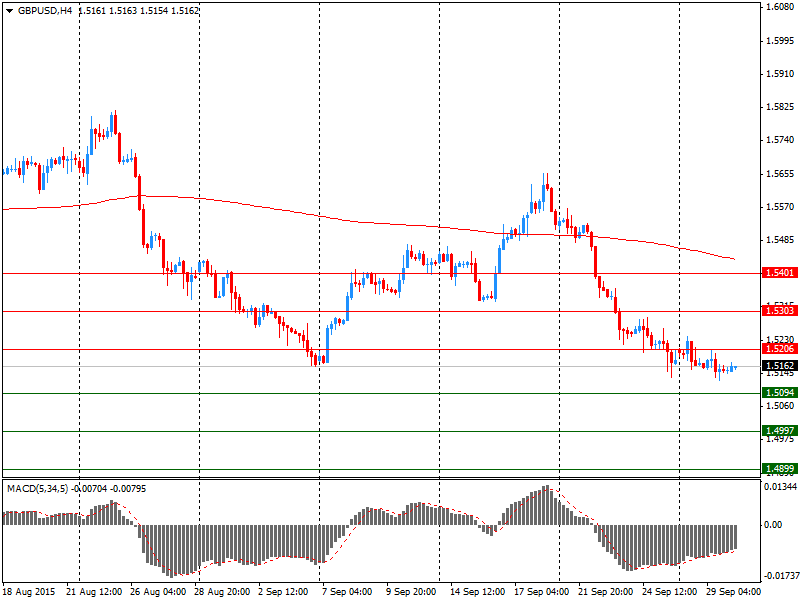
Task: Click the 1.5570 price scale value
Action: (x=781, y=207)
